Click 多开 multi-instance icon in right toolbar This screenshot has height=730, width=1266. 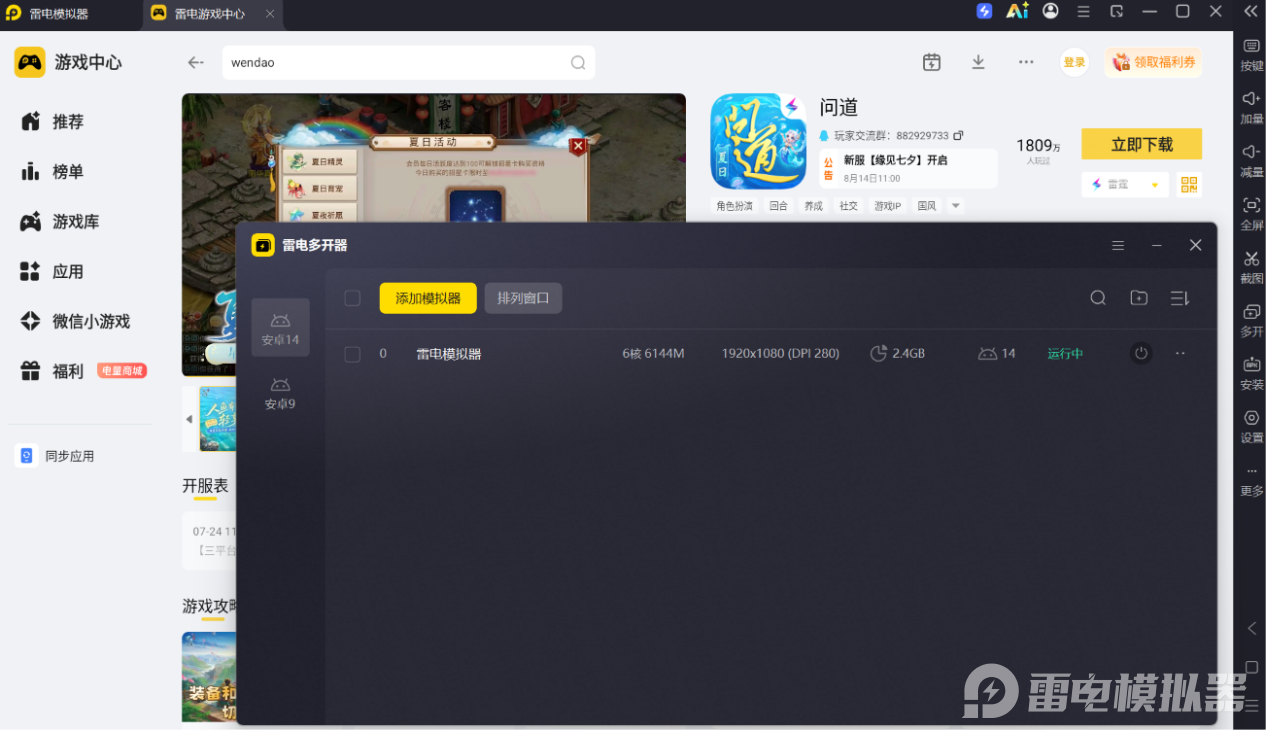[x=1251, y=320]
